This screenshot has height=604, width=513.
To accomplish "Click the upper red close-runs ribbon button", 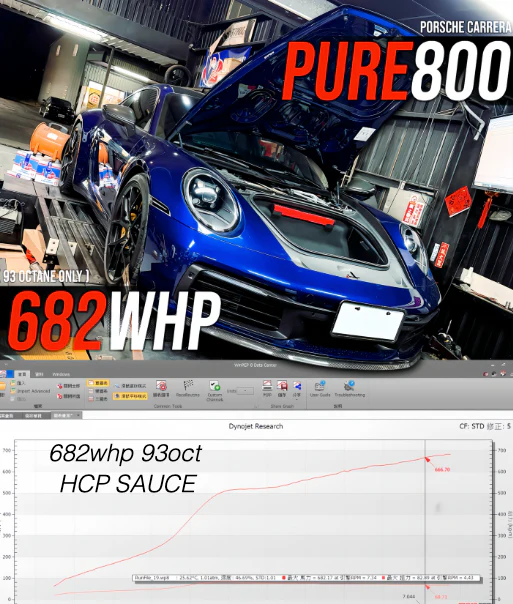I will [x=69, y=386].
